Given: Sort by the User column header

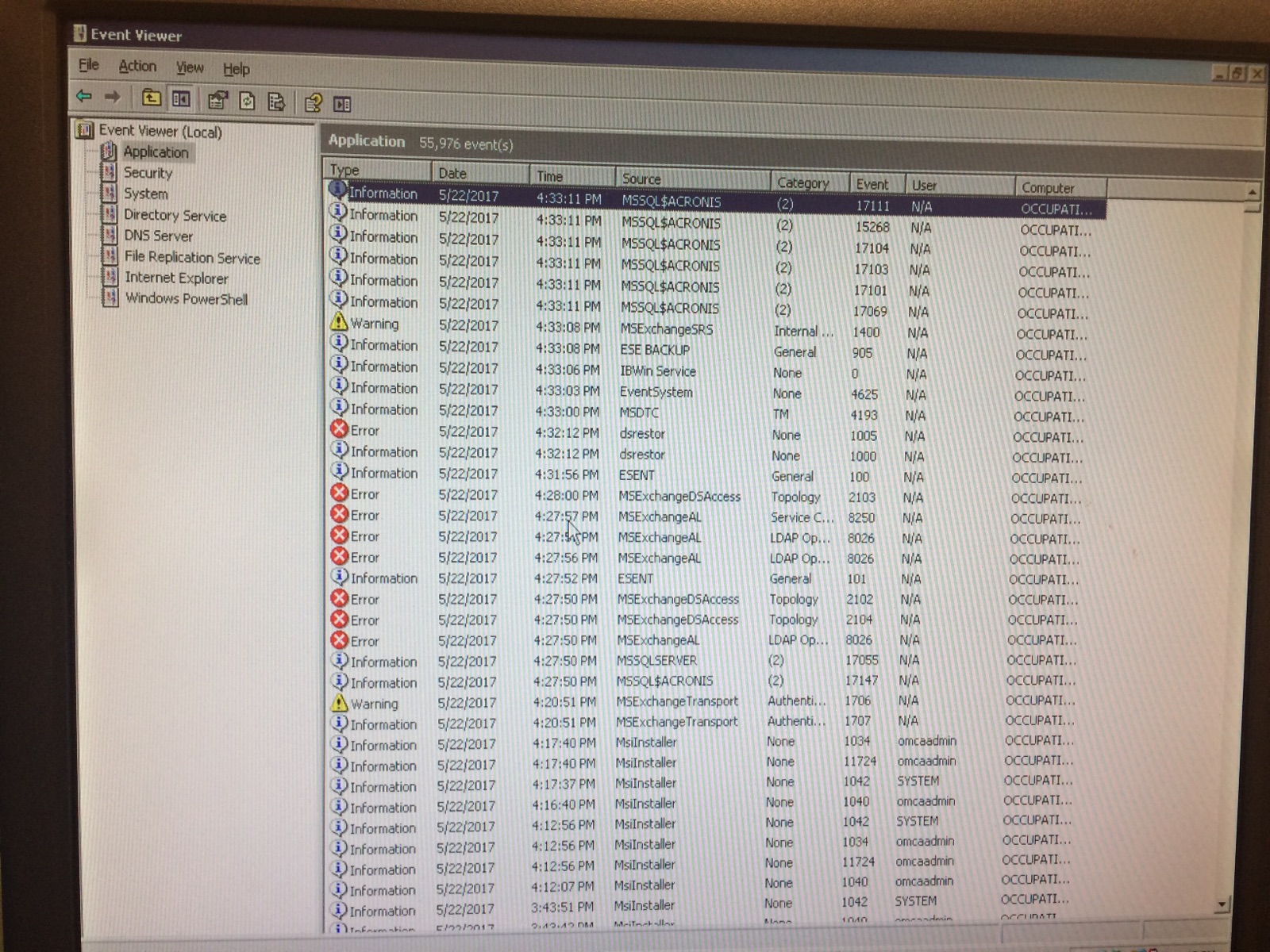Looking at the screenshot, I should 960,186.
